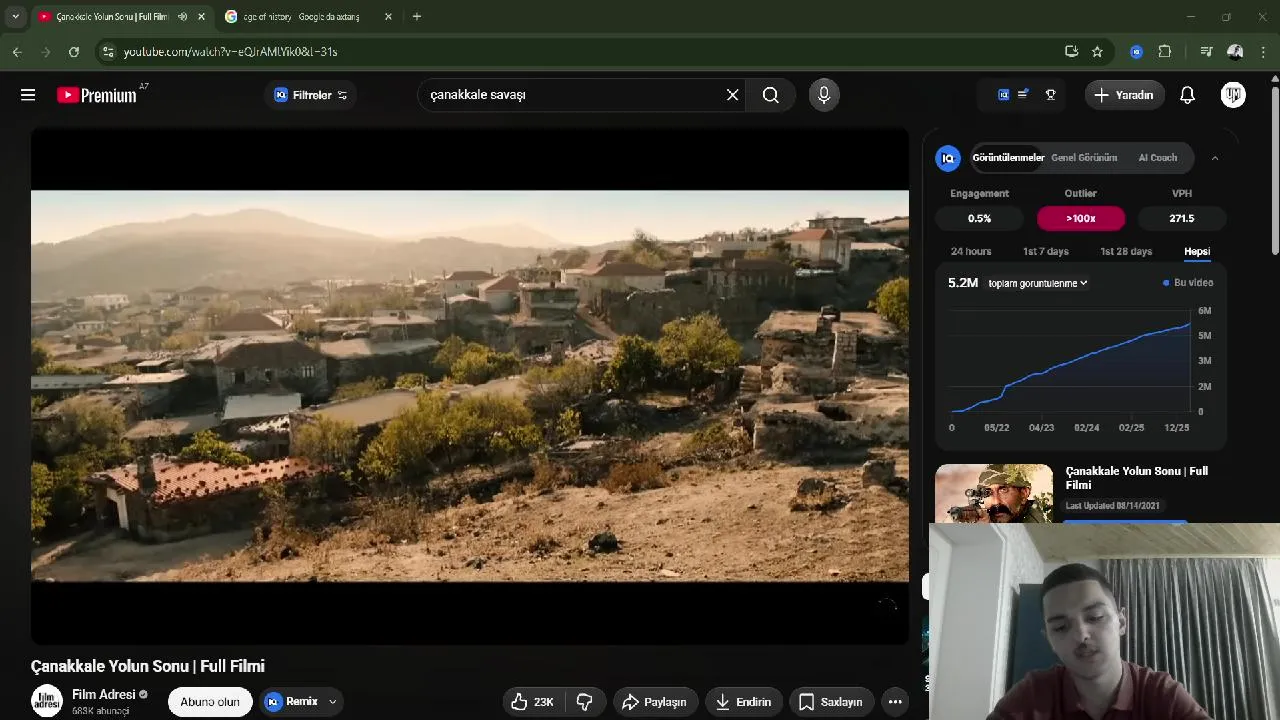This screenshot has height=720, width=1280.
Task: Switch to the AI Coach tab
Action: point(1157,158)
